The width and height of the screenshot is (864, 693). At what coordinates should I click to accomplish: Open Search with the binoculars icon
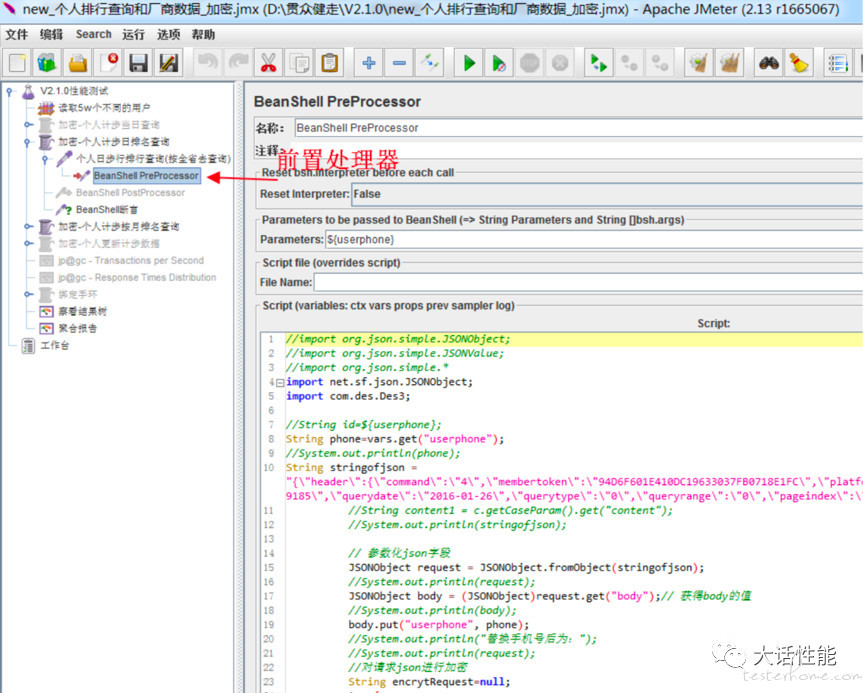tap(769, 63)
